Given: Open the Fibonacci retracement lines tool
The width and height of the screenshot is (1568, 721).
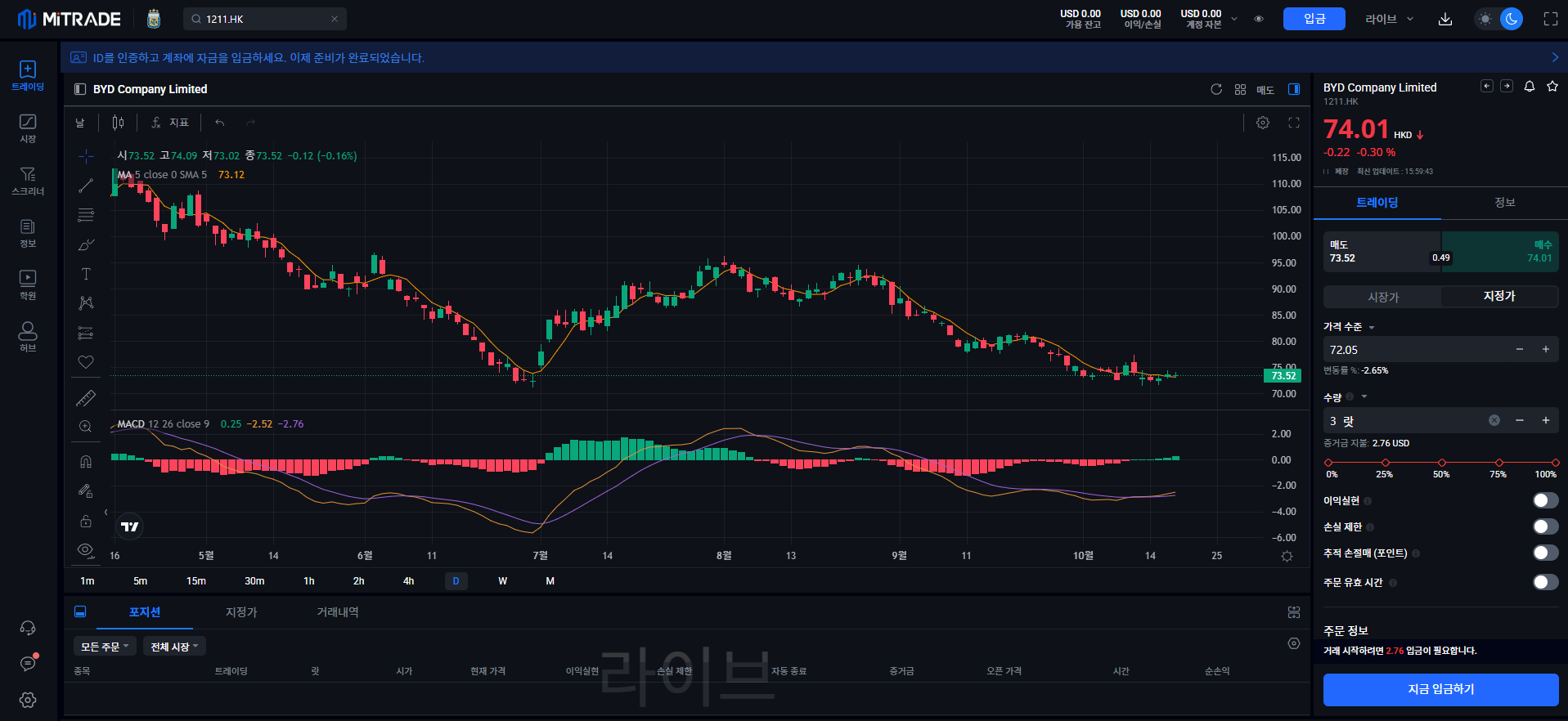Looking at the screenshot, I should (86, 215).
